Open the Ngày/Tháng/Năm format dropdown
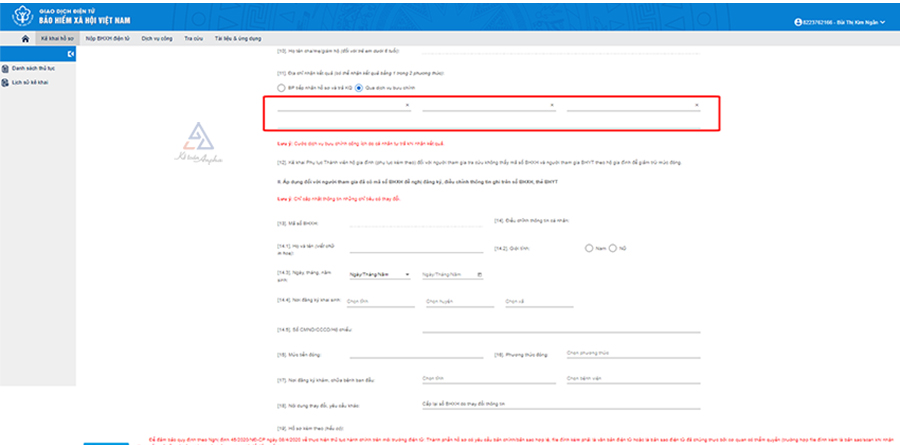Image resolution: width=900 pixels, height=445 pixels. tap(379, 274)
